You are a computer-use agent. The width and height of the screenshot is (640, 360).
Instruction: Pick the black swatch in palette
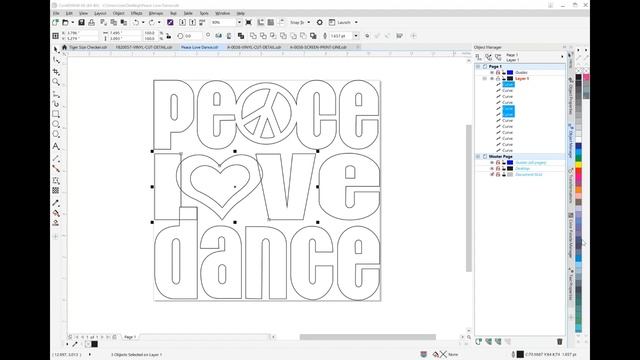[x=578, y=77]
